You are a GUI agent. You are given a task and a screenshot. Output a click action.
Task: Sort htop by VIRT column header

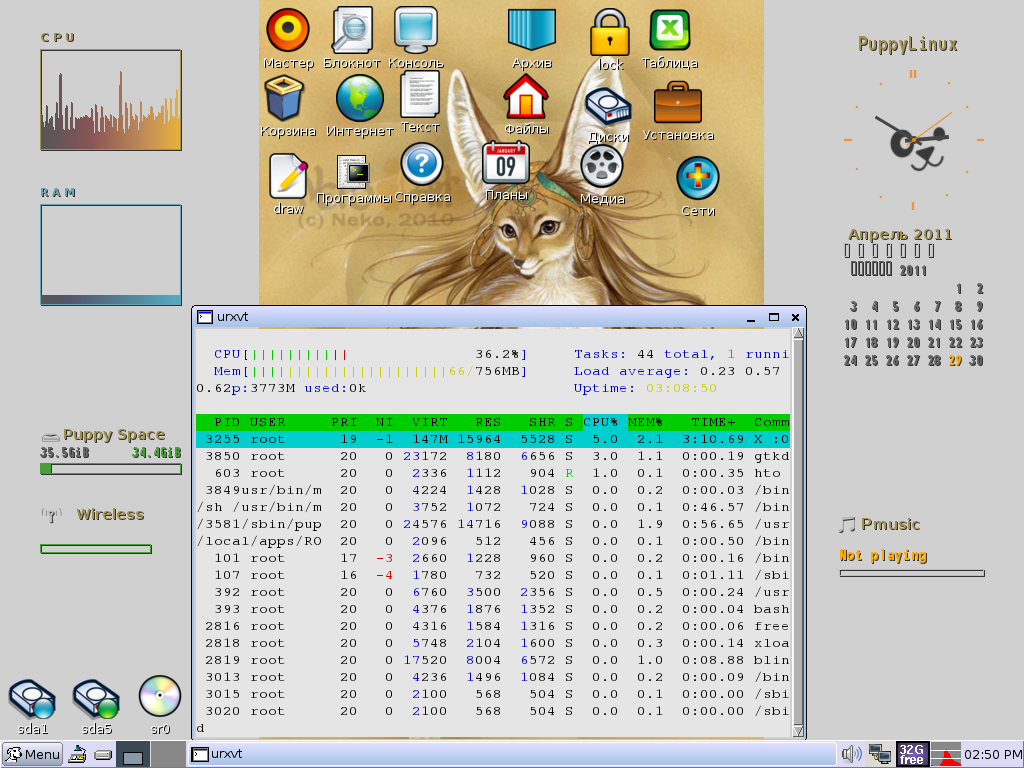tap(429, 422)
